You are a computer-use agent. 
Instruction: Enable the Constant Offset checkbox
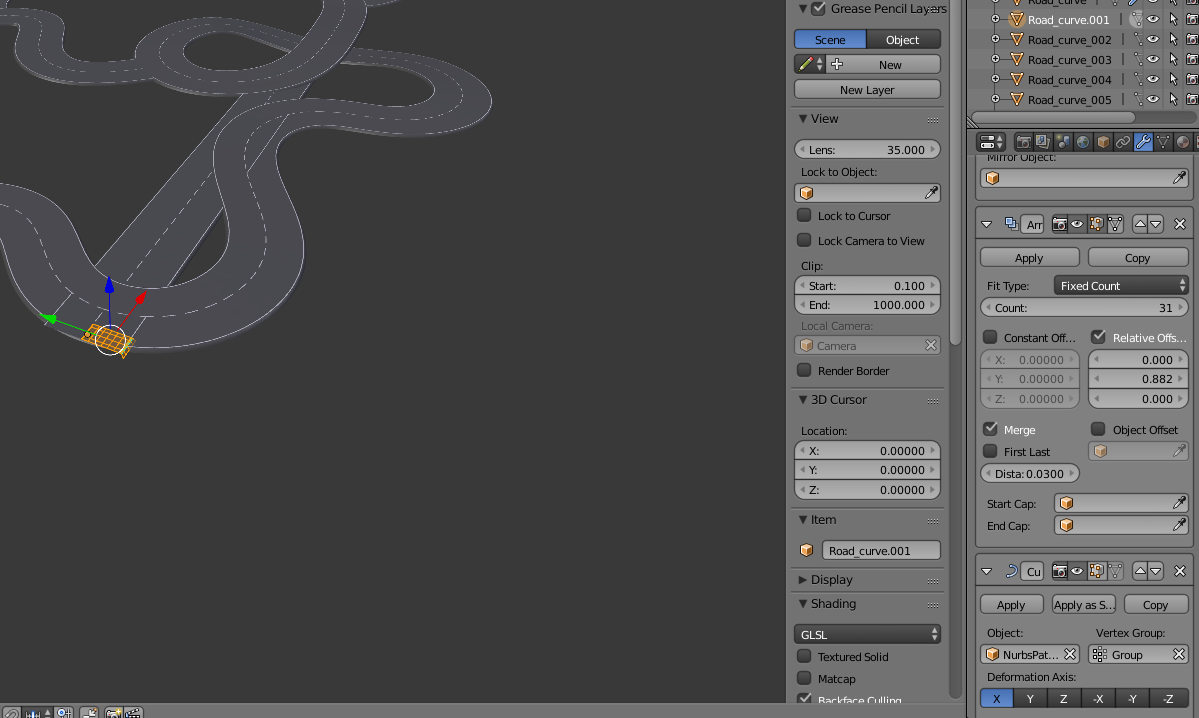(x=990, y=337)
